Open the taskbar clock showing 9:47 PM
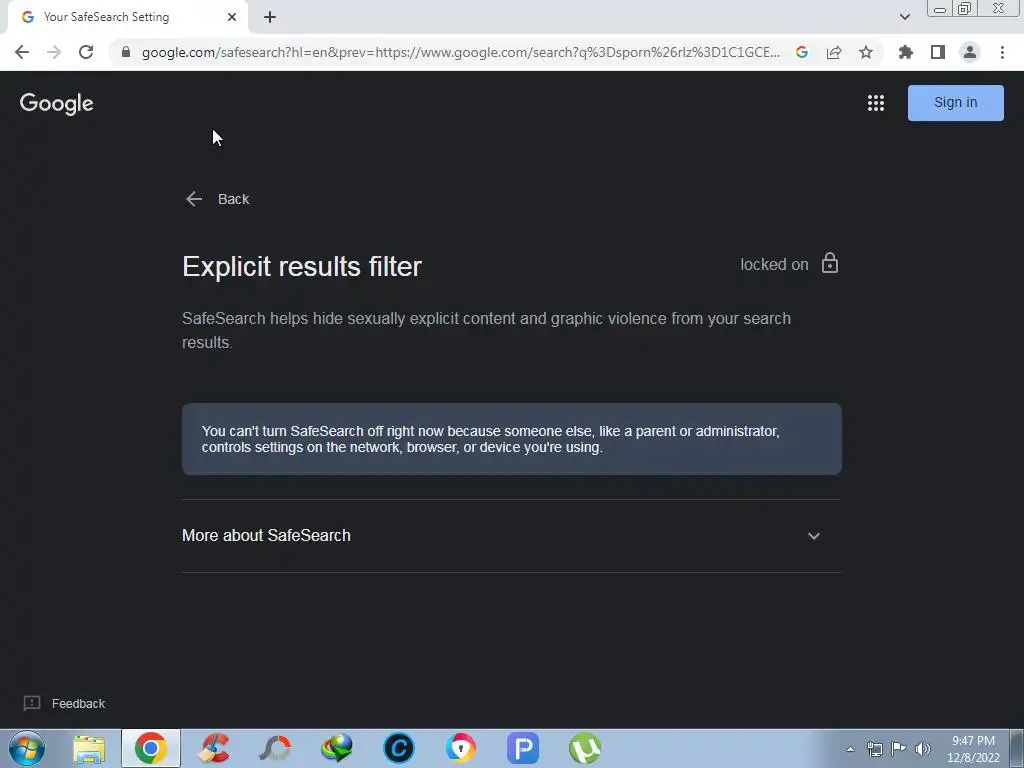Screen dimensions: 1024x768 tap(973, 749)
